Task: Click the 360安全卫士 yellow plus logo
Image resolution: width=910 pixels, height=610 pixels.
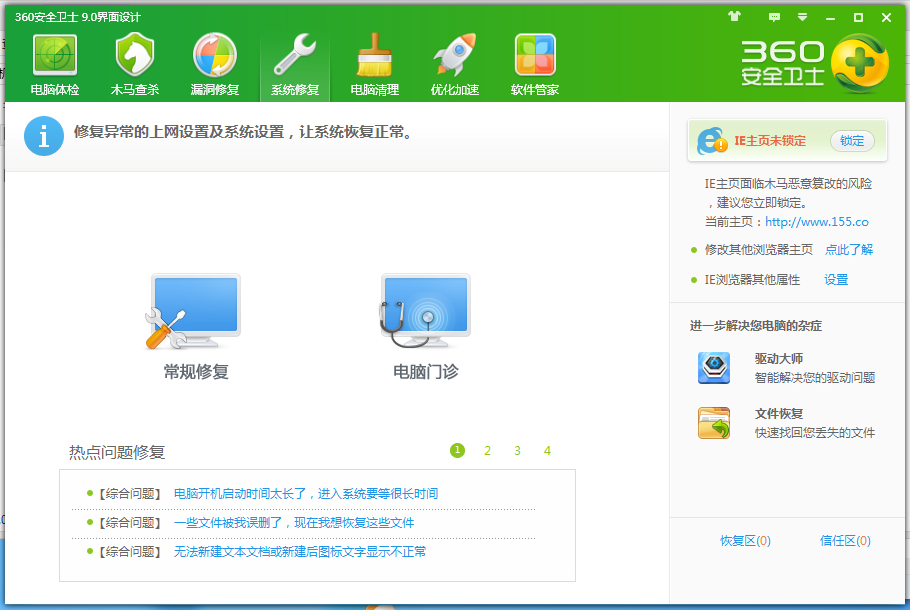Action: click(x=860, y=64)
